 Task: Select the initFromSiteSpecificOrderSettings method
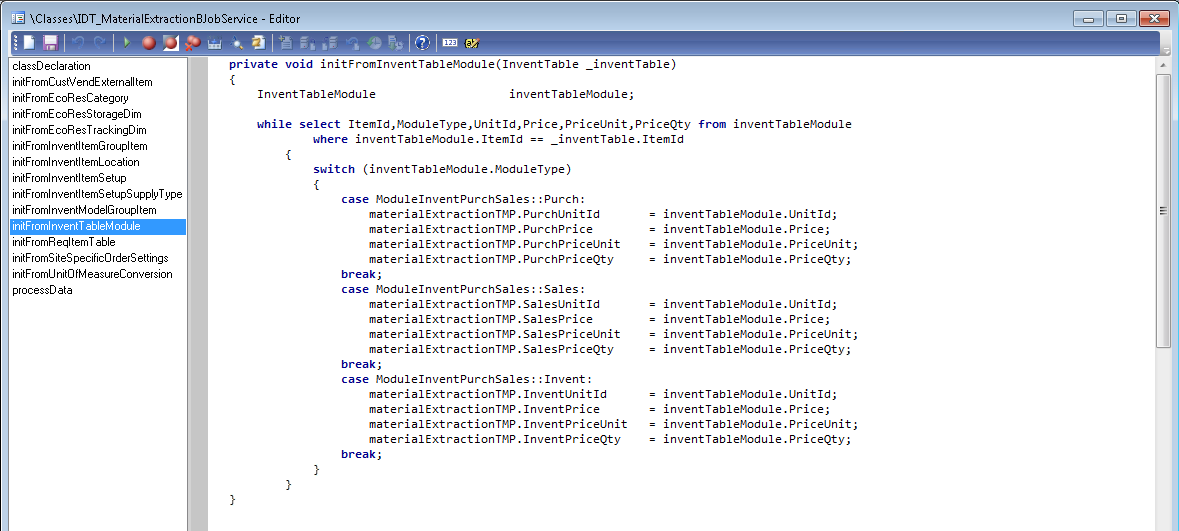[90, 258]
